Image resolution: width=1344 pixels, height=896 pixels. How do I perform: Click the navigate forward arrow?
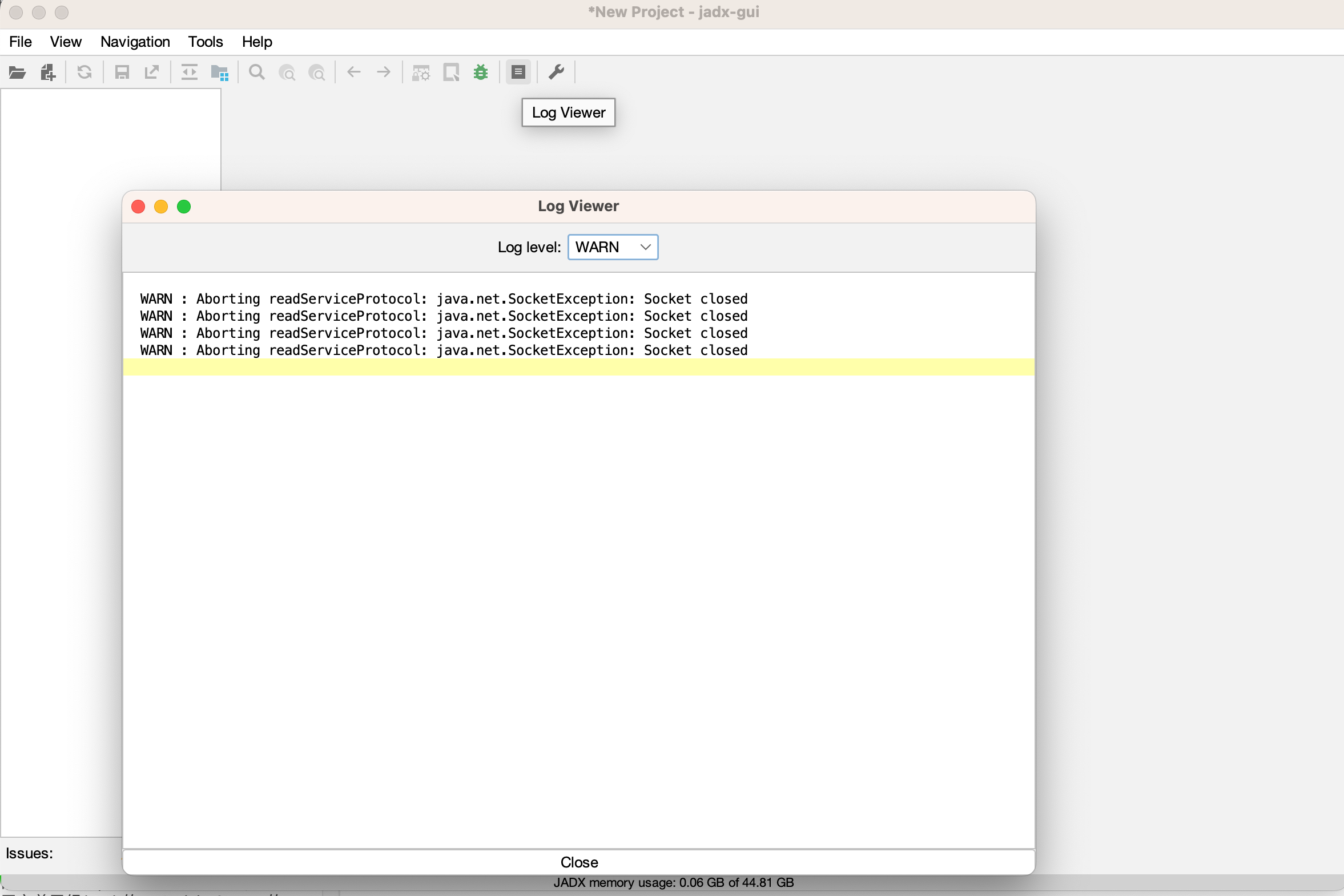click(x=384, y=71)
